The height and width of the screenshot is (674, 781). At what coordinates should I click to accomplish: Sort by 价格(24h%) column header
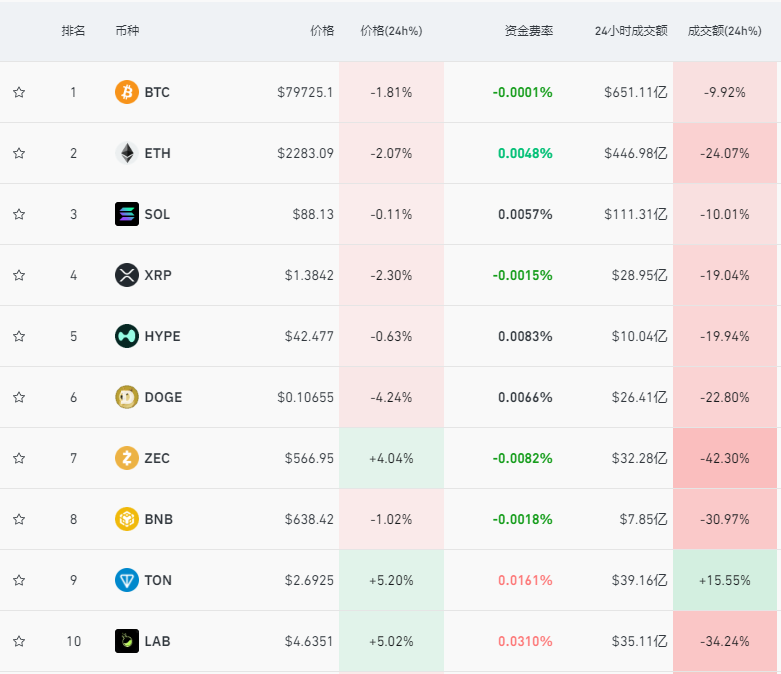(391, 31)
